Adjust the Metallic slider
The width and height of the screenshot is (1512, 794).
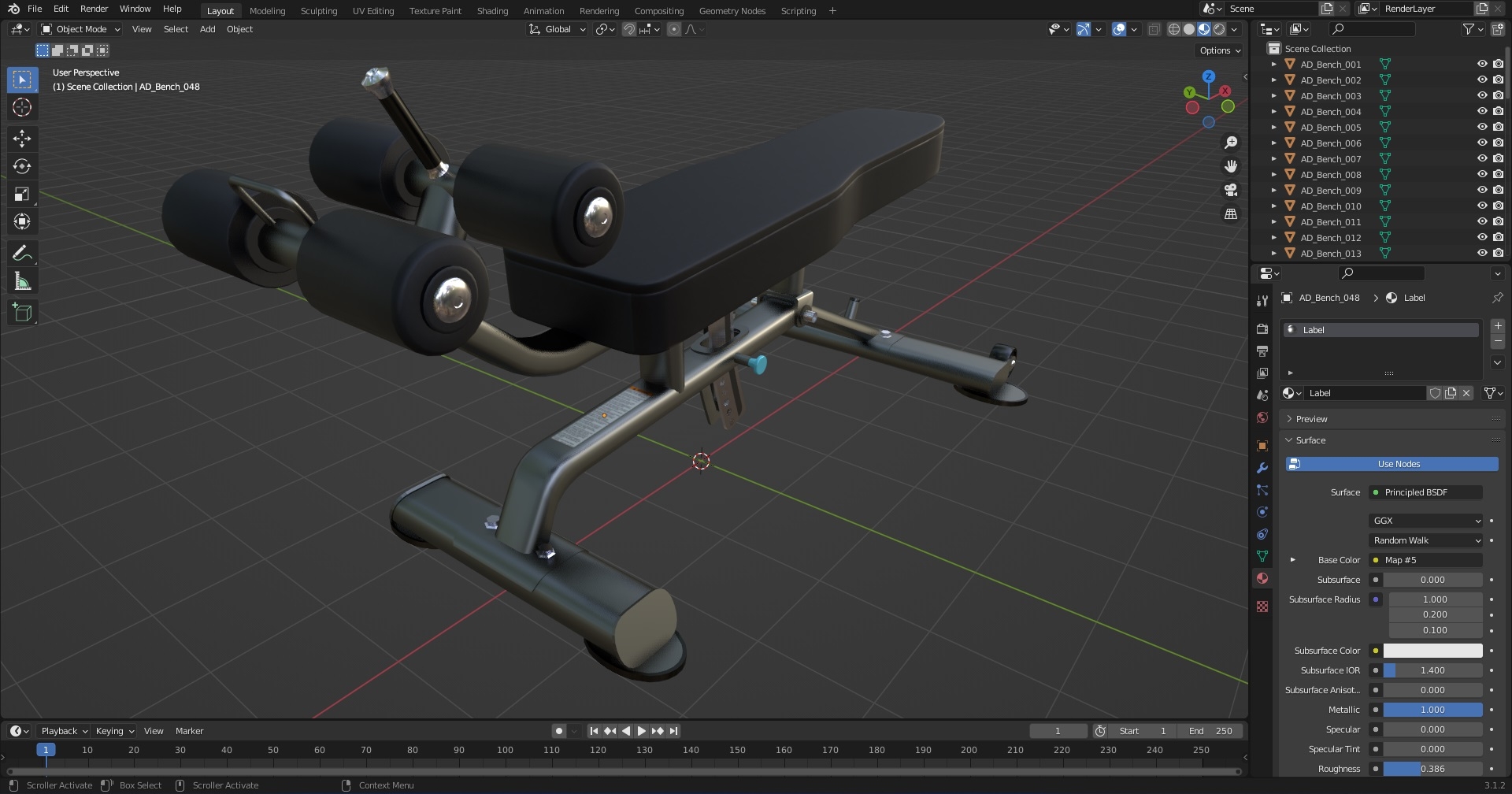(1432, 710)
